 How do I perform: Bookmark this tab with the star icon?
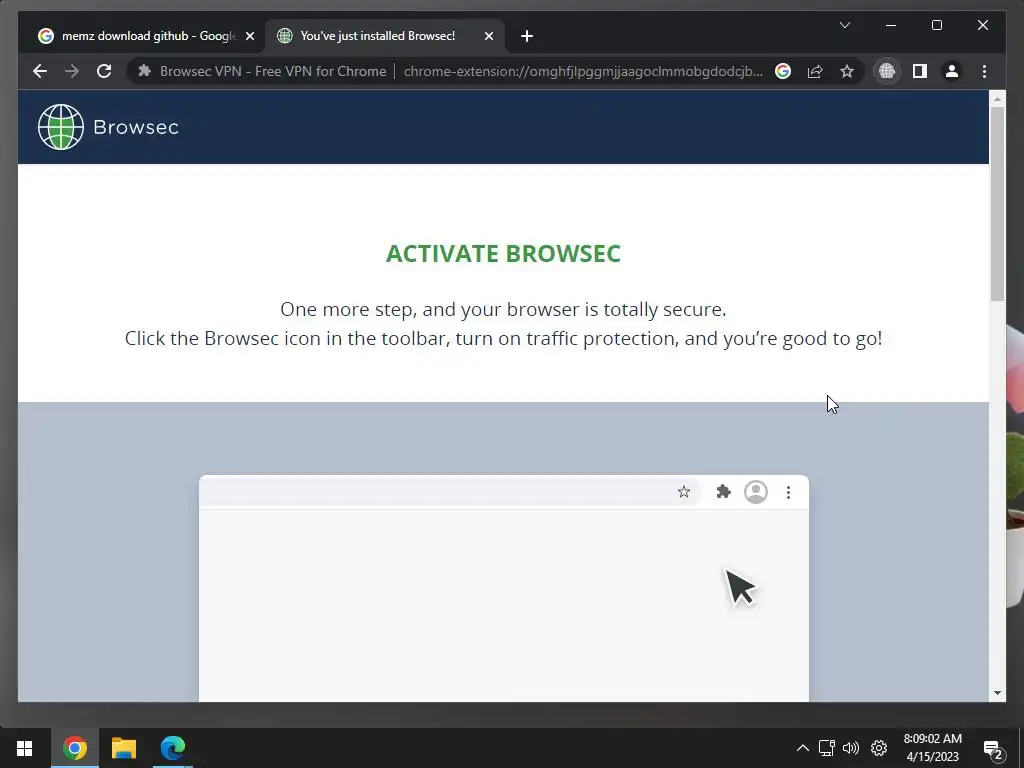click(x=847, y=71)
